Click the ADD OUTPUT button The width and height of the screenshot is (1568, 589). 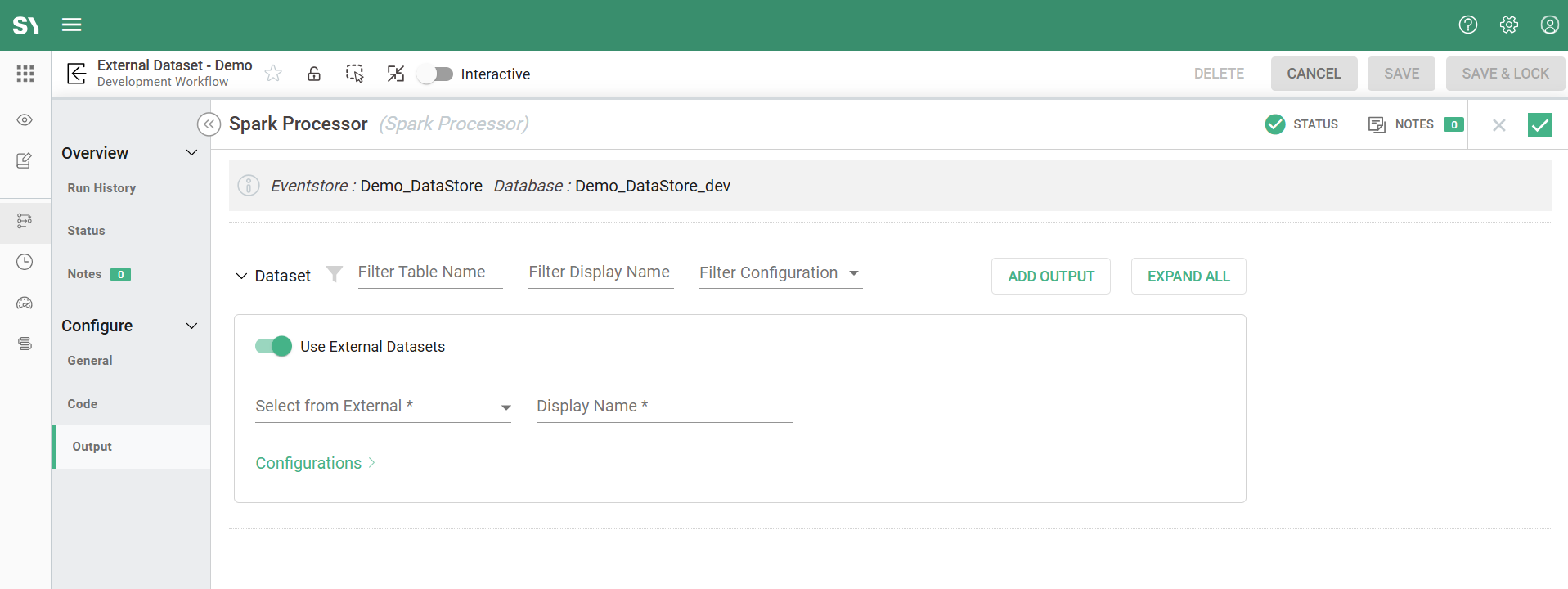(1050, 277)
